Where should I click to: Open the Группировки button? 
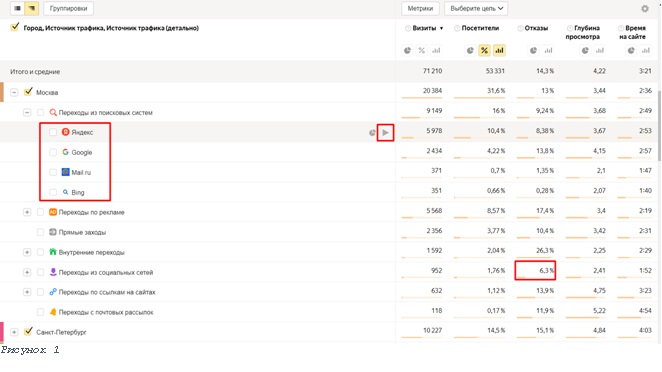tap(68, 8)
